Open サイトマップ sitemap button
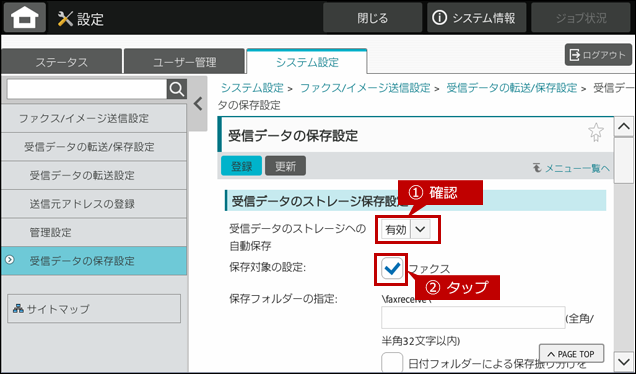This screenshot has height=374, width=636. coord(94,309)
